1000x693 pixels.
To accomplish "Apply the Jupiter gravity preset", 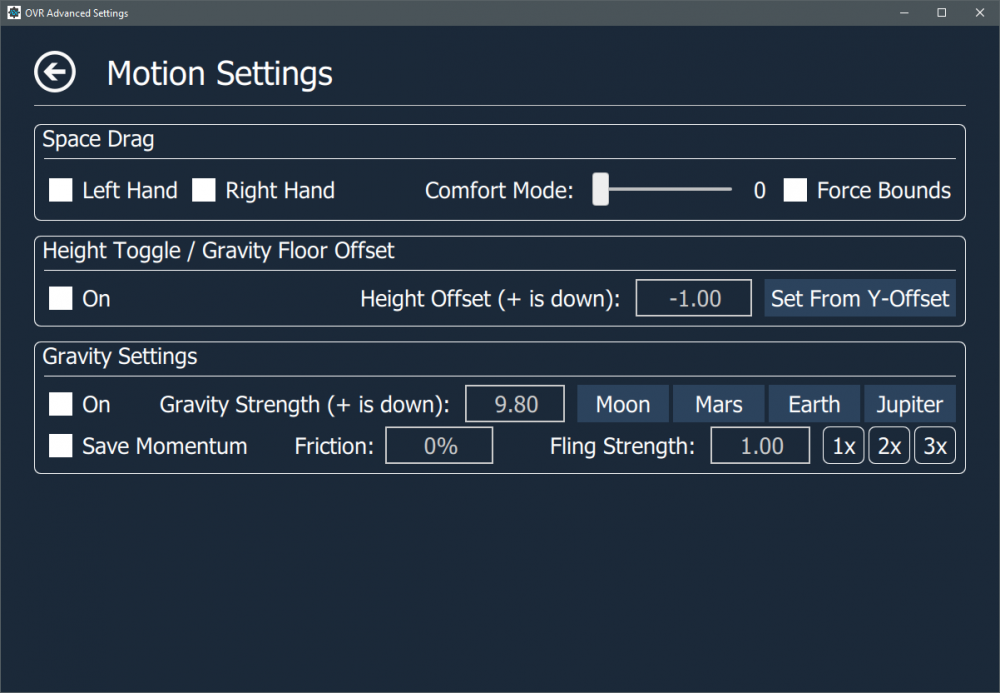I will (910, 404).
